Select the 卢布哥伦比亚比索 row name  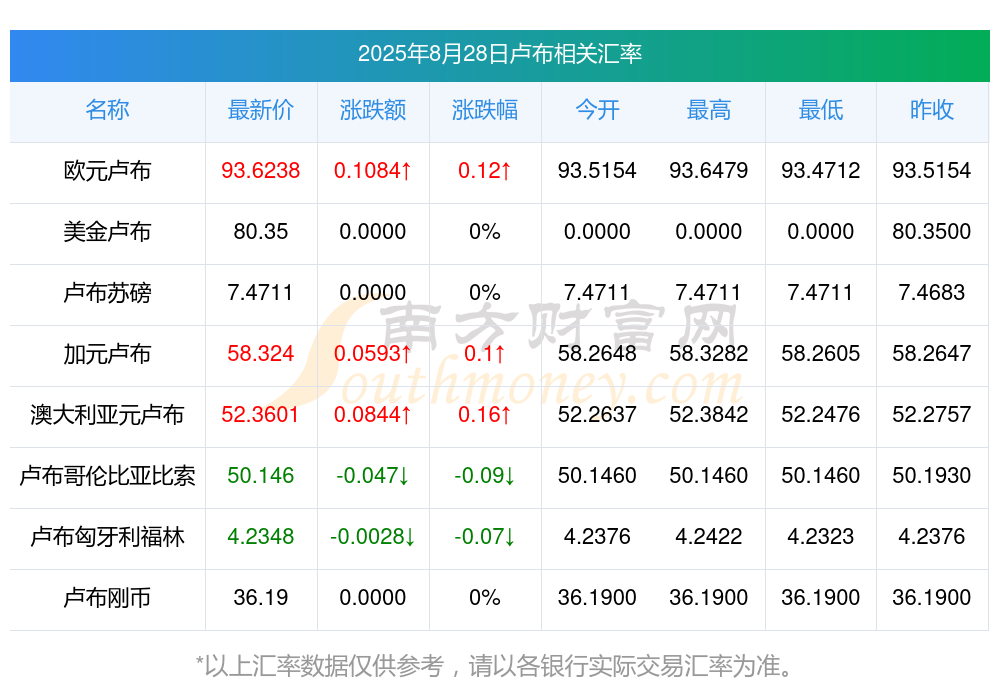point(107,476)
